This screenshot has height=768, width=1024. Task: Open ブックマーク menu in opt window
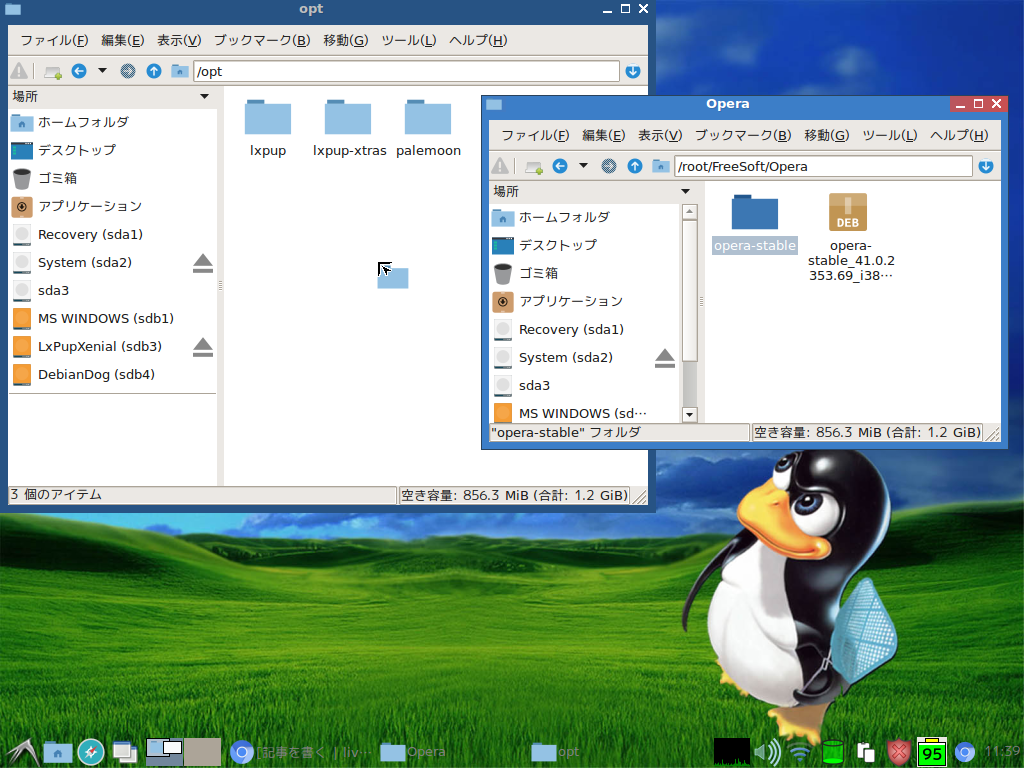pyautogui.click(x=262, y=40)
